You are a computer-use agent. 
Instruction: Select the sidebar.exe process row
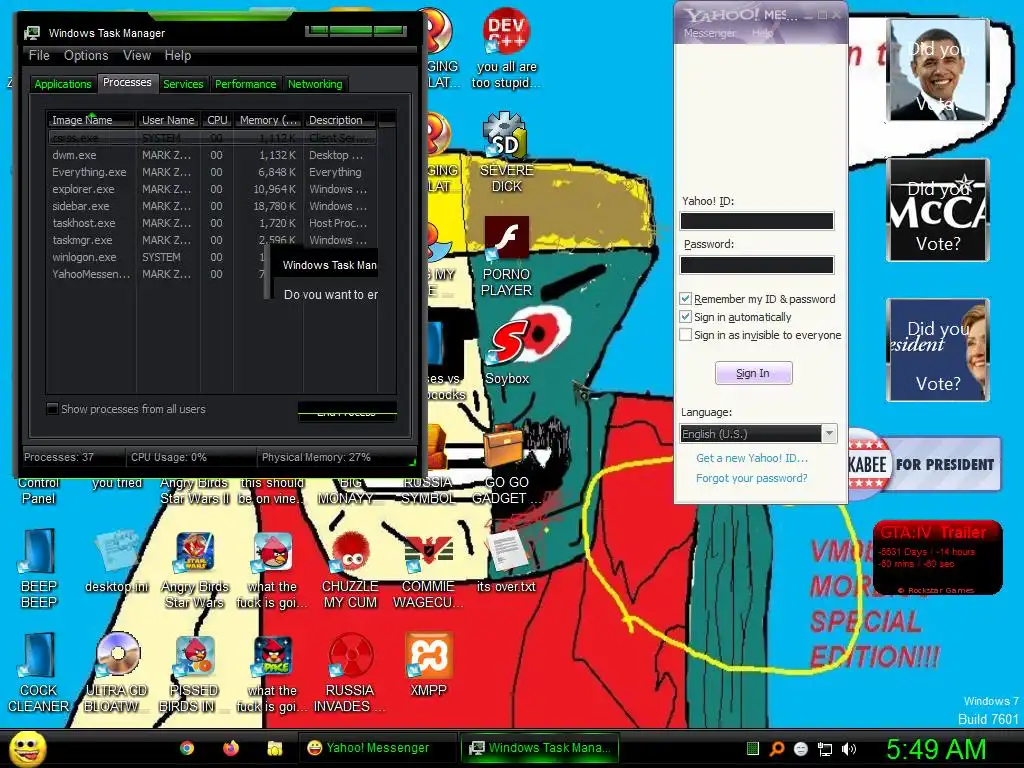tap(212, 206)
